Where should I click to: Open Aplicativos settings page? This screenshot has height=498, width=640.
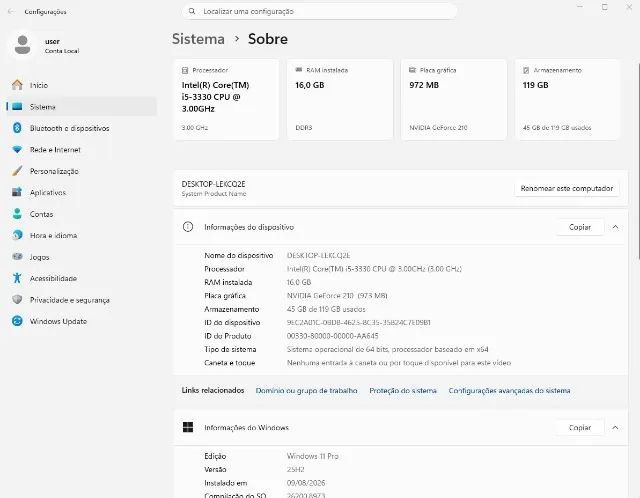click(82, 192)
